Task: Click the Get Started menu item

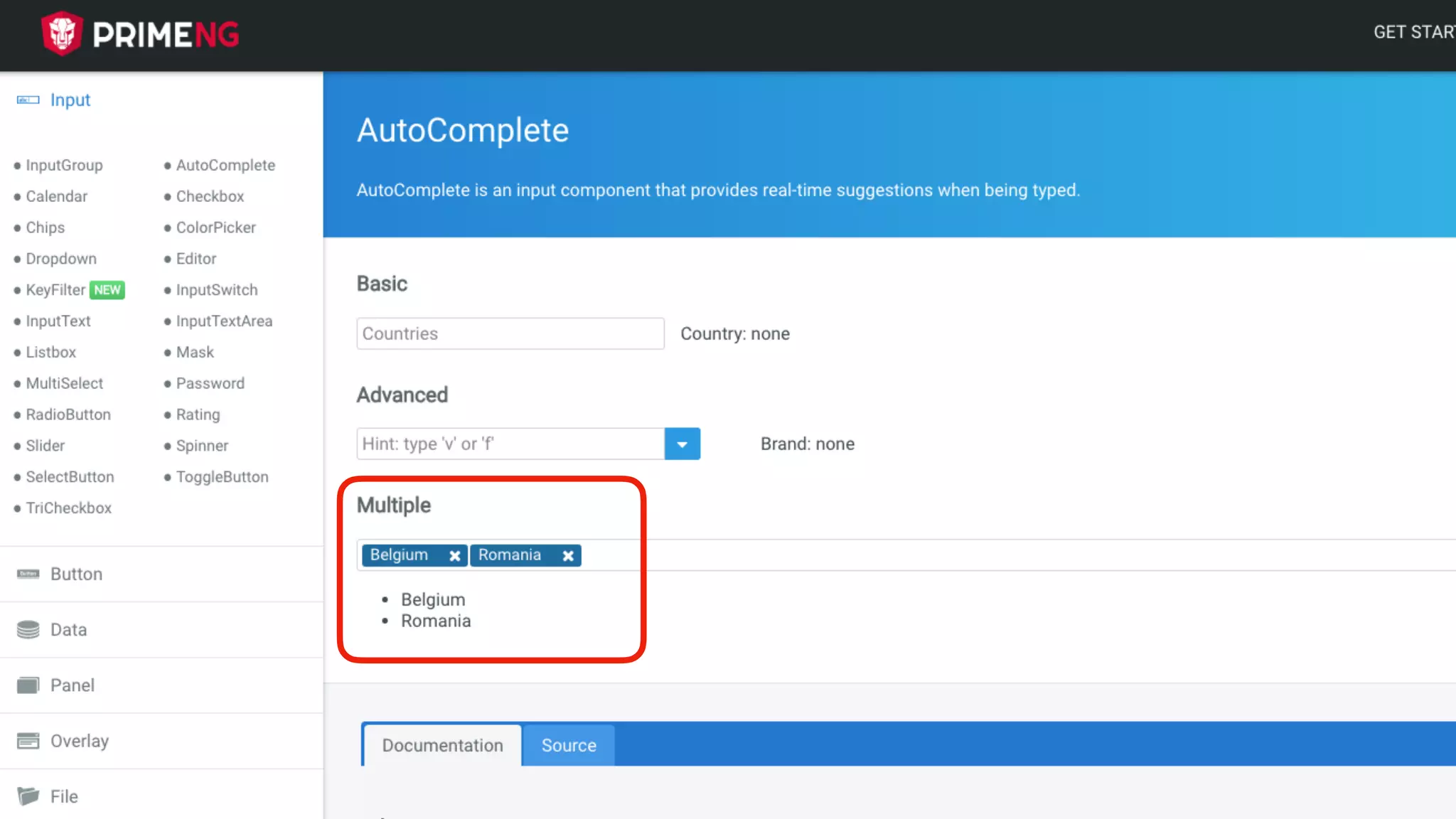Action: point(1413,32)
